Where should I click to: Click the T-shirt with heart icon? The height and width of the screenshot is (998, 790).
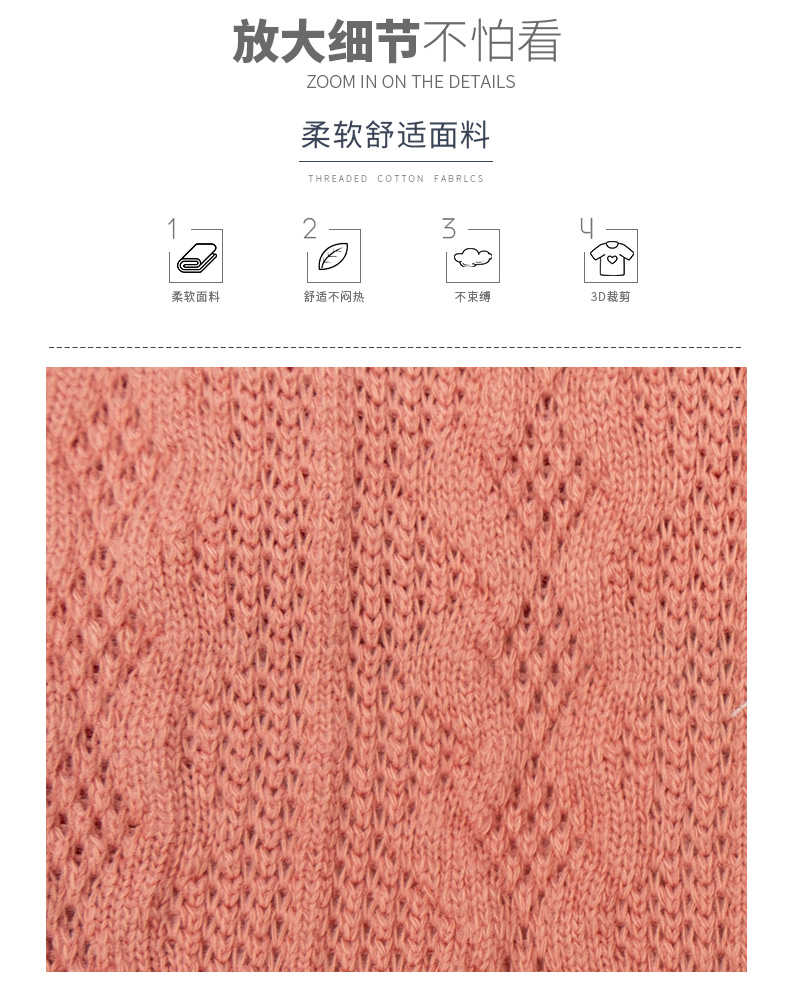611,258
